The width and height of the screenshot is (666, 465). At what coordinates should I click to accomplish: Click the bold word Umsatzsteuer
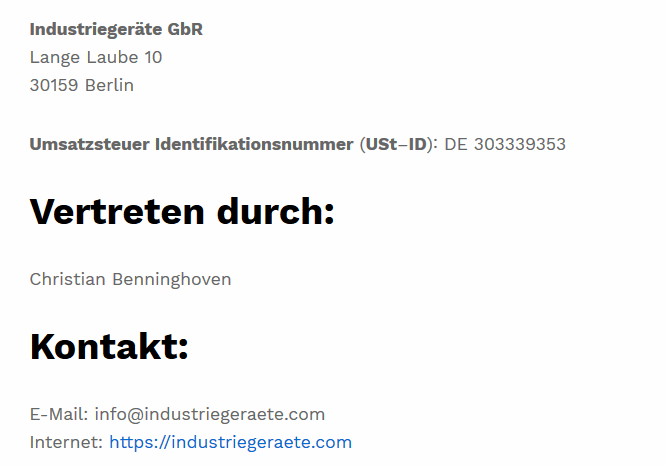[x=90, y=144]
